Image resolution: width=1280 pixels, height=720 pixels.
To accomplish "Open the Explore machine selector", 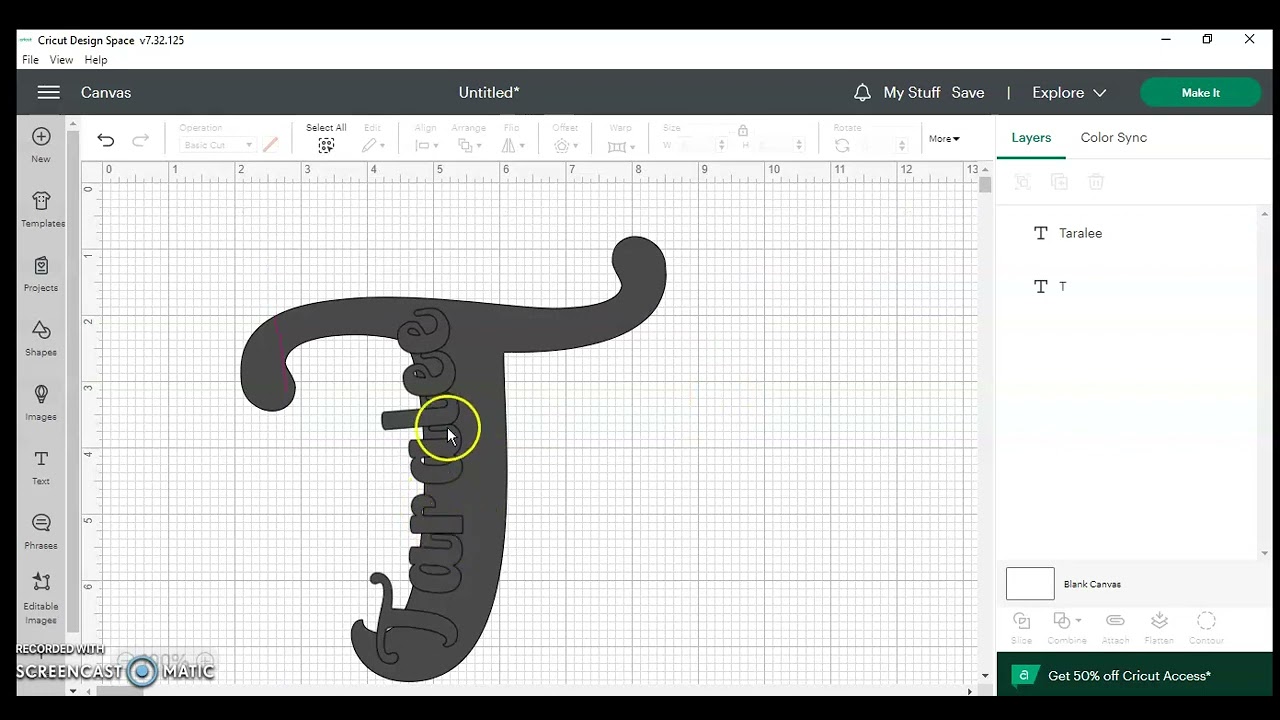I will coord(1069,92).
